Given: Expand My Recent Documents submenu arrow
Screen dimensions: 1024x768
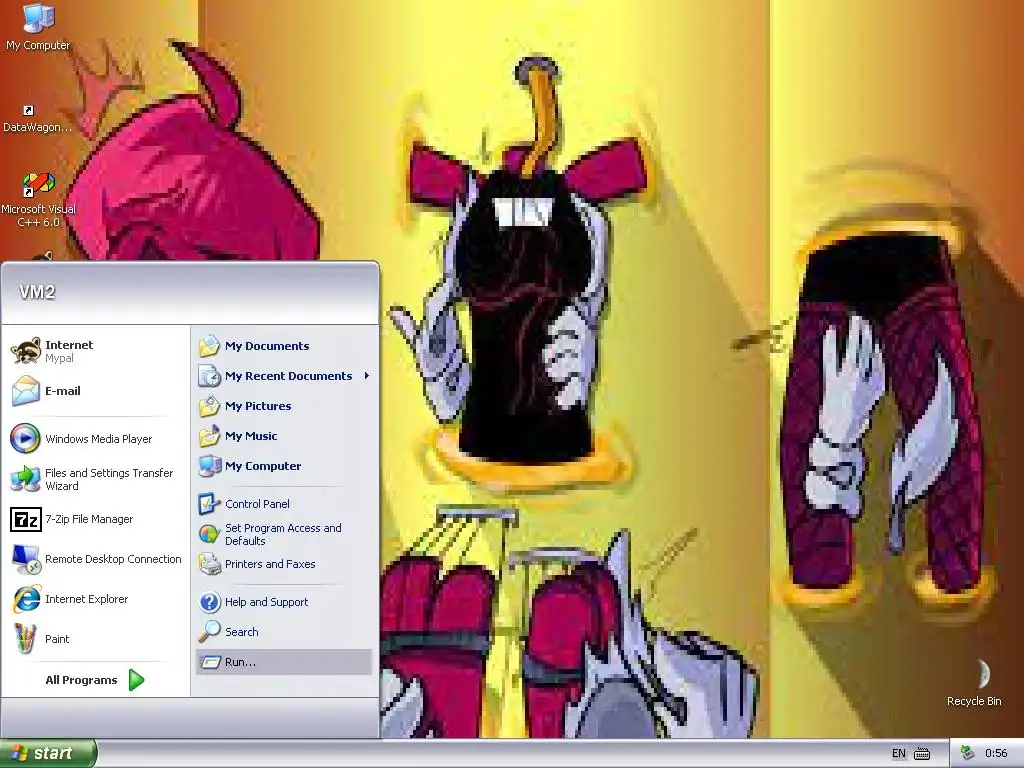Looking at the screenshot, I should tap(367, 376).
